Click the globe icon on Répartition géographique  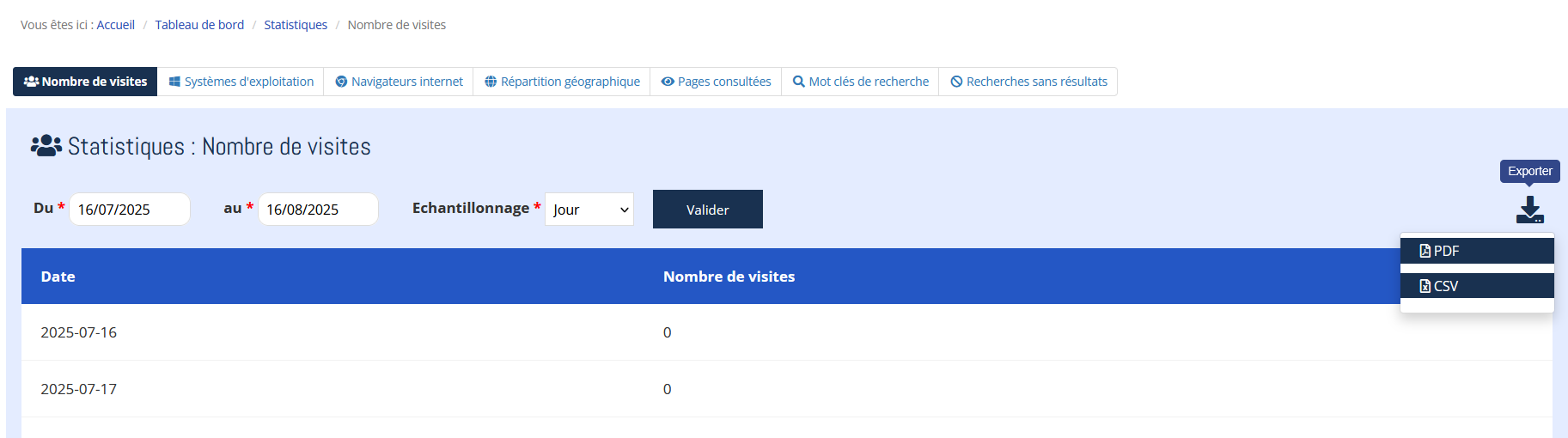(491, 82)
